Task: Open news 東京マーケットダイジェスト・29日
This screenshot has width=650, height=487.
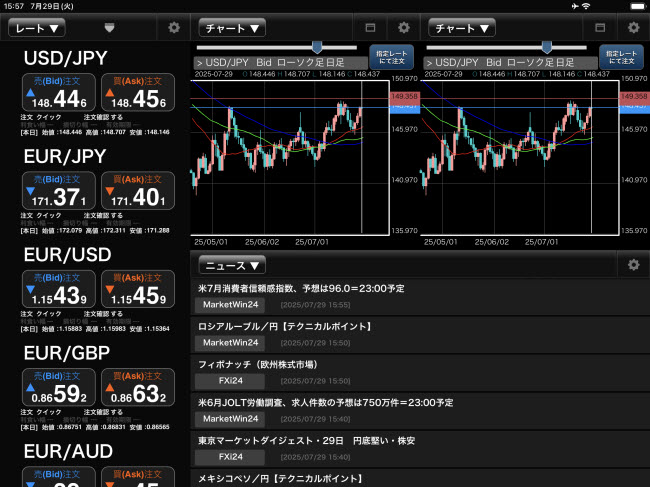Action: (x=306, y=441)
